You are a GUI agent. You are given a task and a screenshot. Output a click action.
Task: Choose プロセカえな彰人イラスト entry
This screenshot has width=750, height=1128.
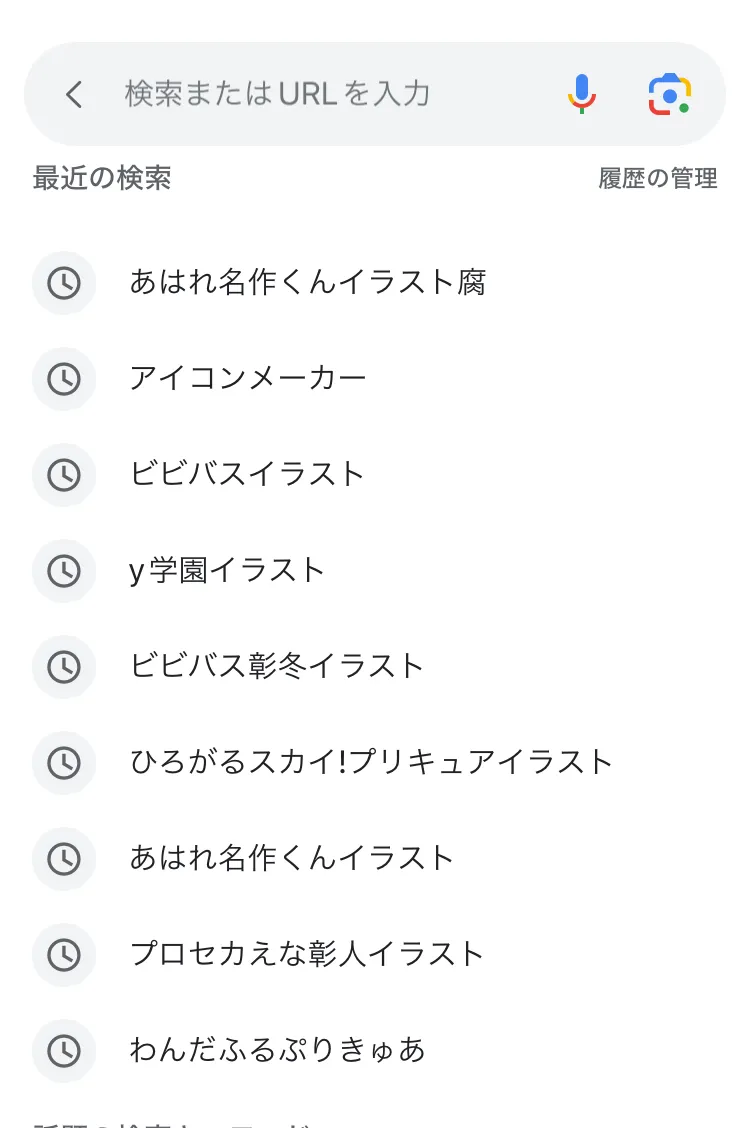click(375, 955)
